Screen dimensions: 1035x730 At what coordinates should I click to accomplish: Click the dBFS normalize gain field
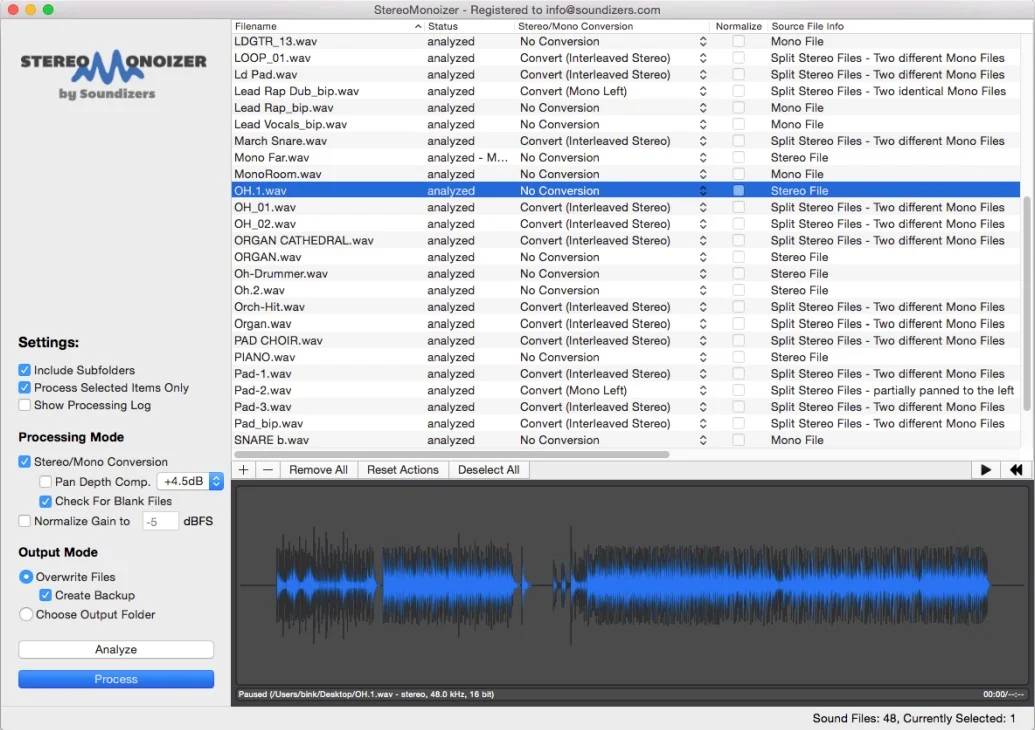160,521
